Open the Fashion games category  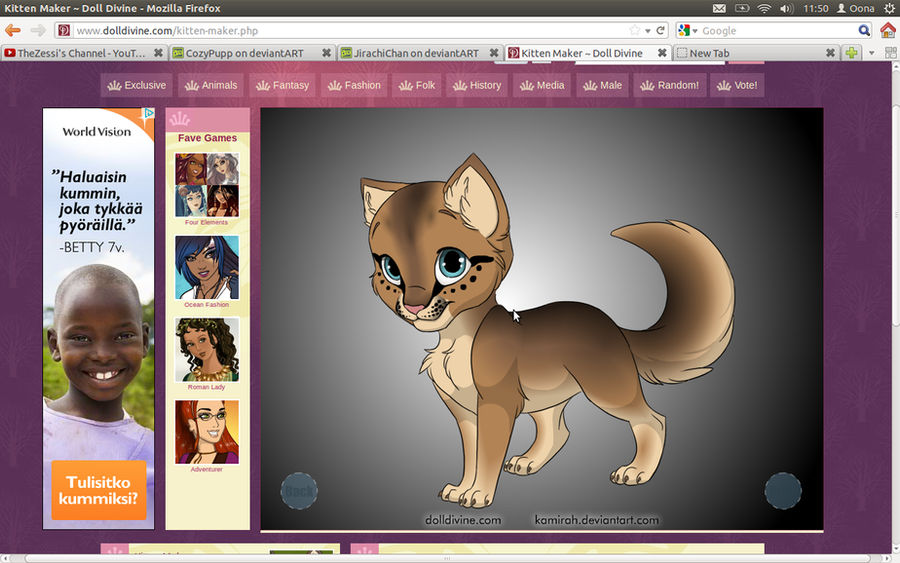tap(354, 85)
